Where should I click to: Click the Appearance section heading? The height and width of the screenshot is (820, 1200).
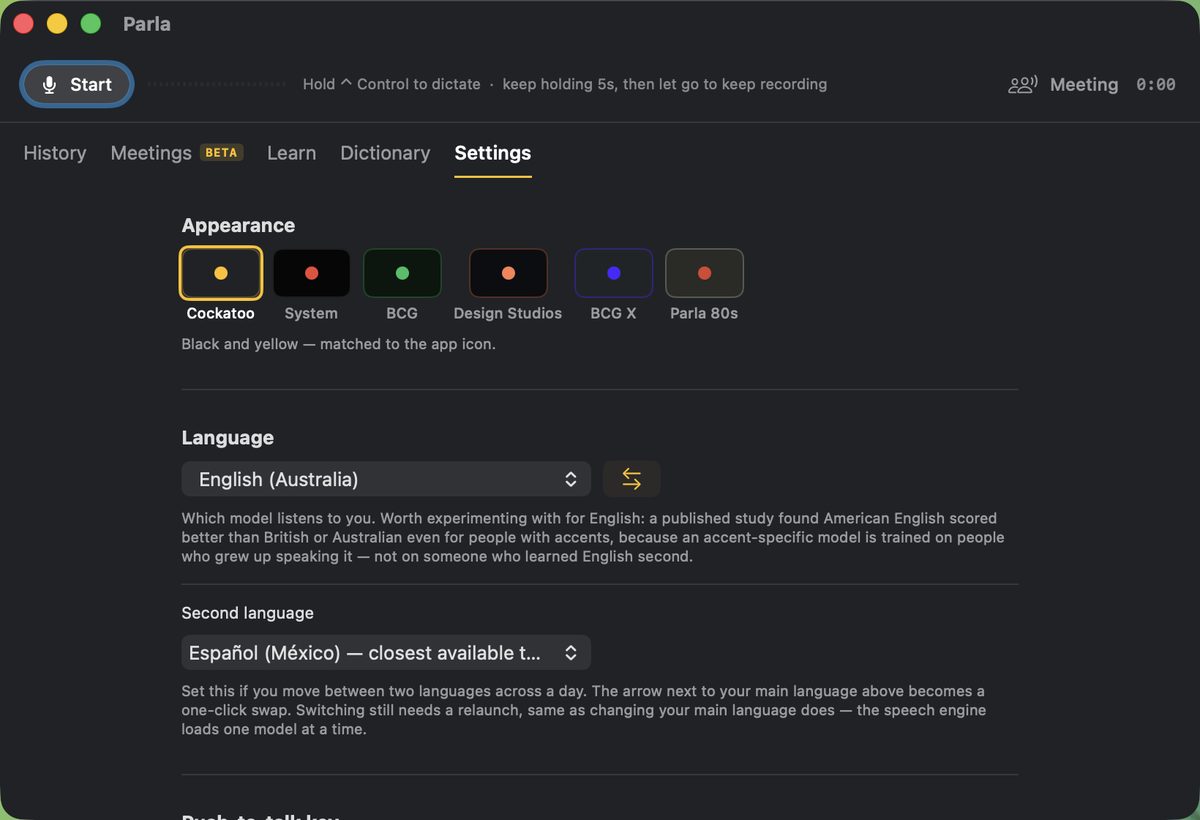238,226
